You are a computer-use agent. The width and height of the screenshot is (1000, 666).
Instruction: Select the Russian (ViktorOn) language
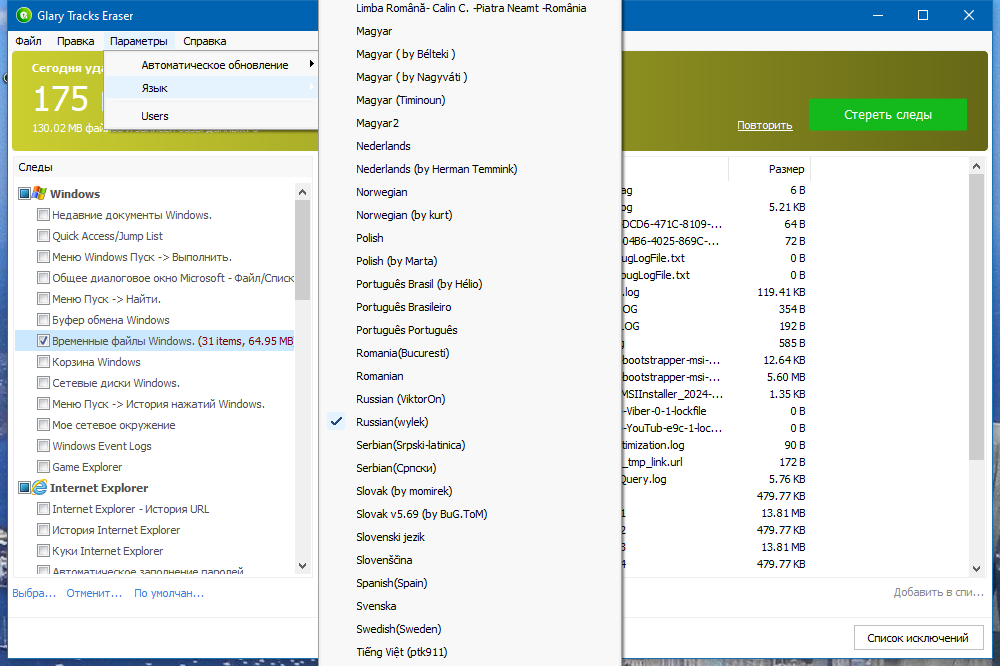point(470,399)
